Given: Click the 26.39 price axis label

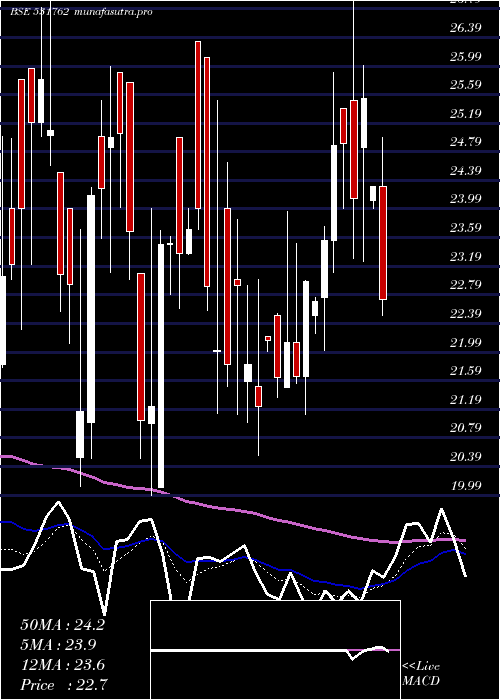Looking at the screenshot, I should [x=466, y=28].
